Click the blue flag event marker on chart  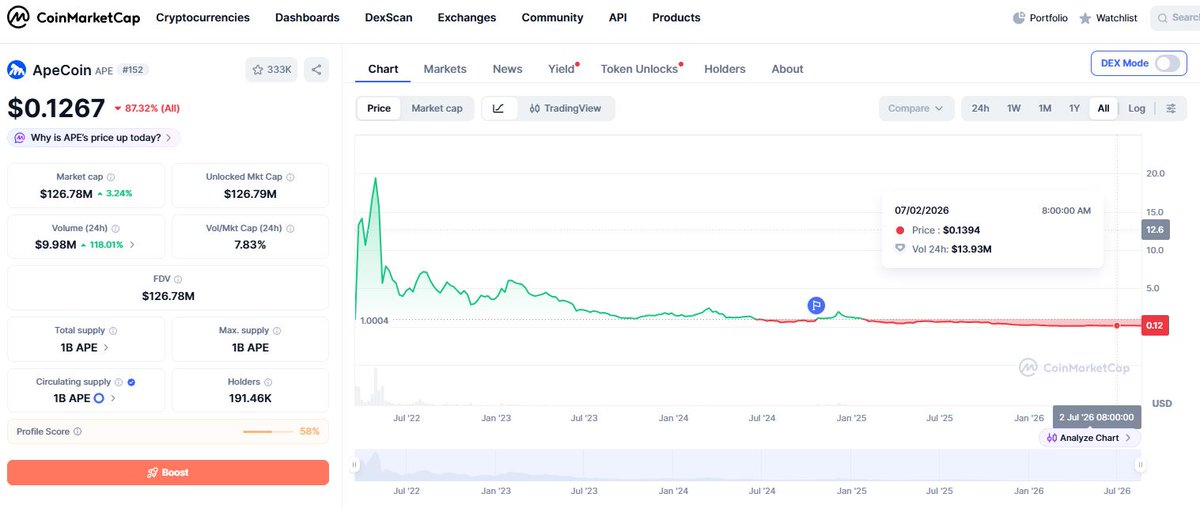pos(816,305)
